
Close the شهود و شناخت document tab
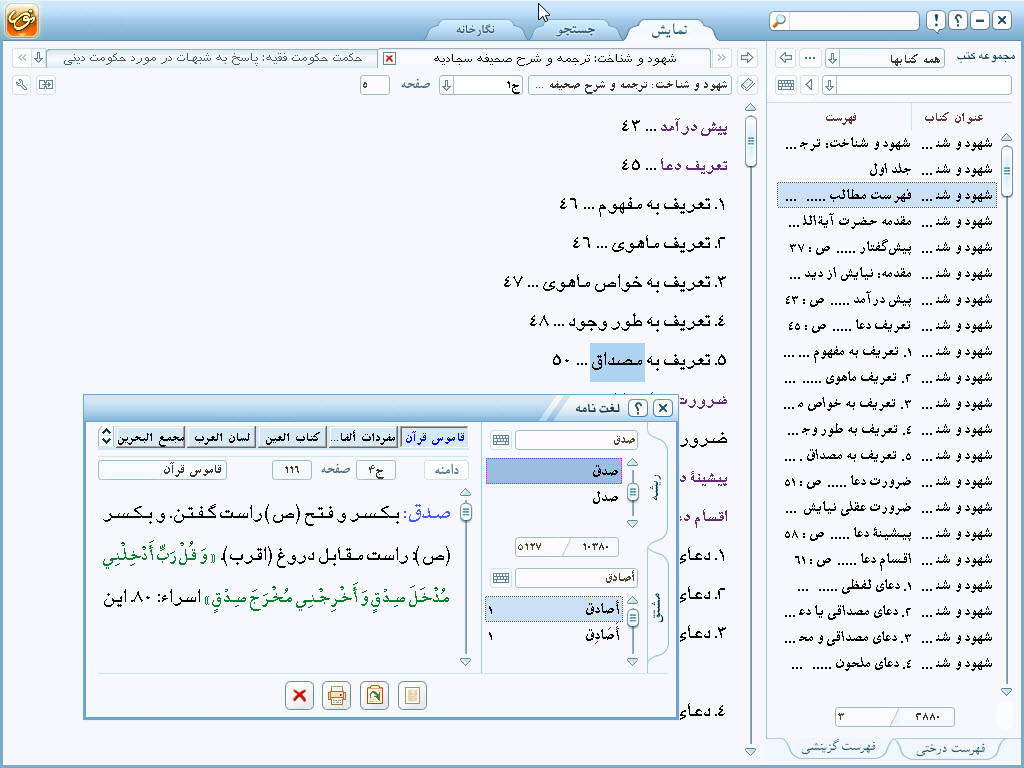pyautogui.click(x=390, y=58)
